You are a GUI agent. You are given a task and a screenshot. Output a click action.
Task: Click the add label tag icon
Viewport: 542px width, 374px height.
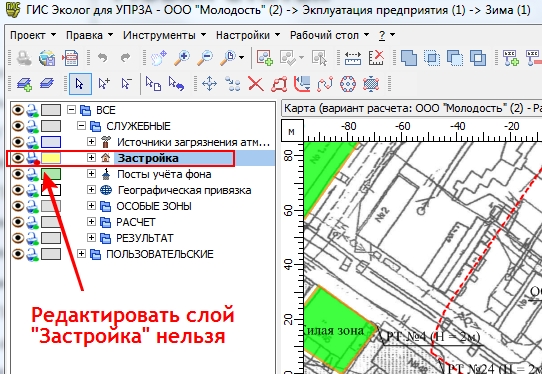pos(511,58)
